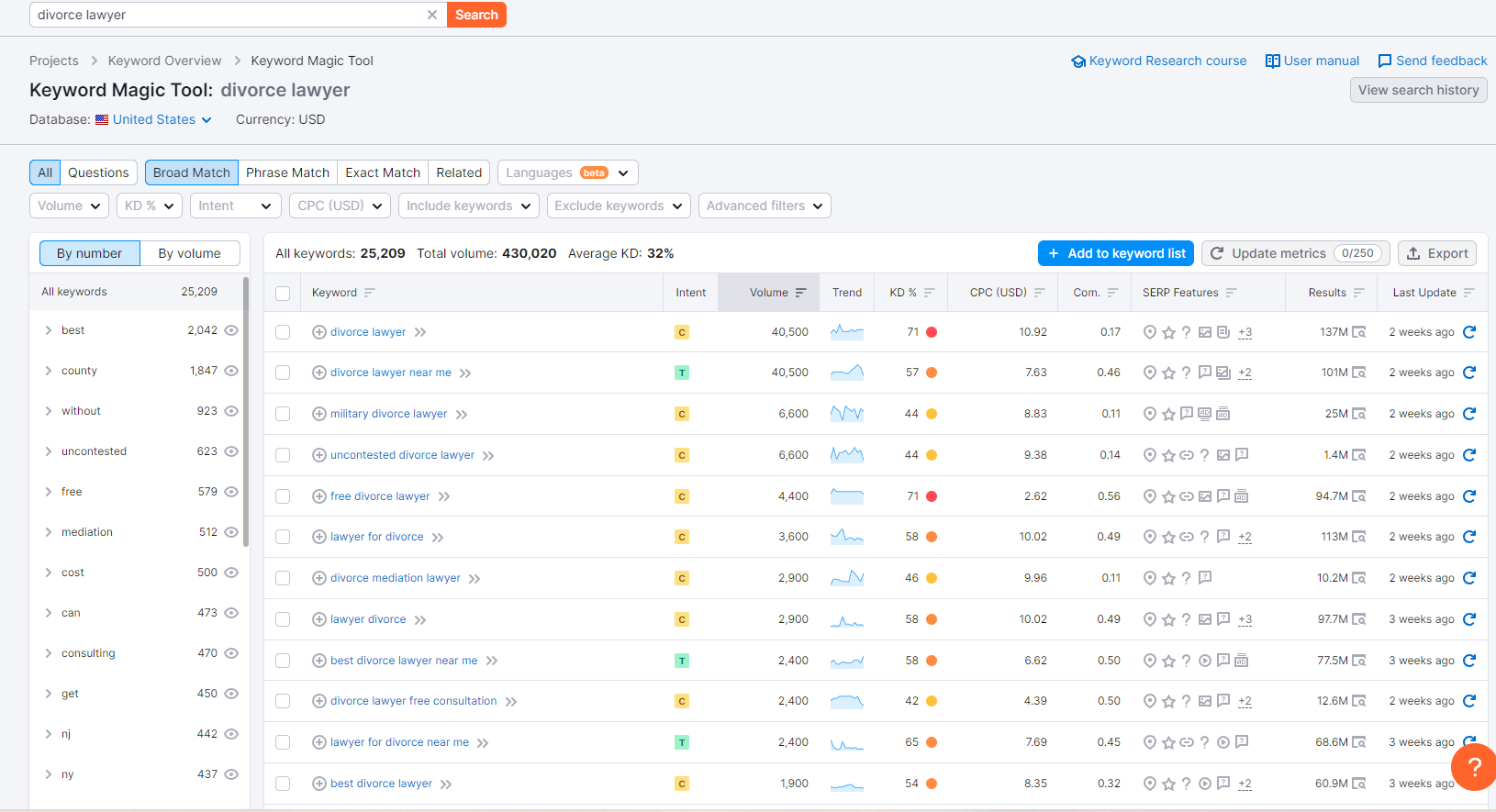Toggle eye icon for 'county' group

(231, 371)
